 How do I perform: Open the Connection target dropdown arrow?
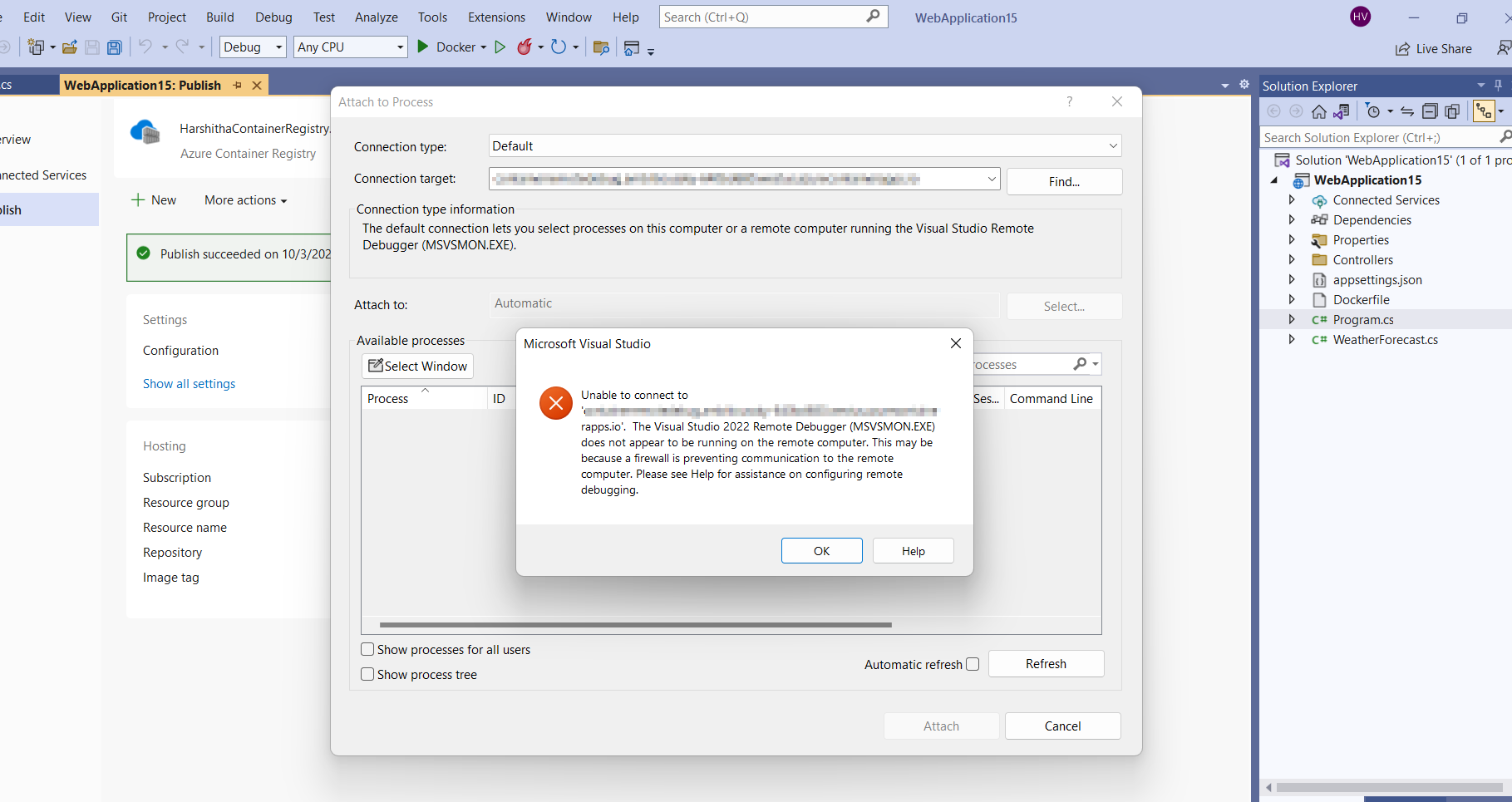click(x=992, y=179)
